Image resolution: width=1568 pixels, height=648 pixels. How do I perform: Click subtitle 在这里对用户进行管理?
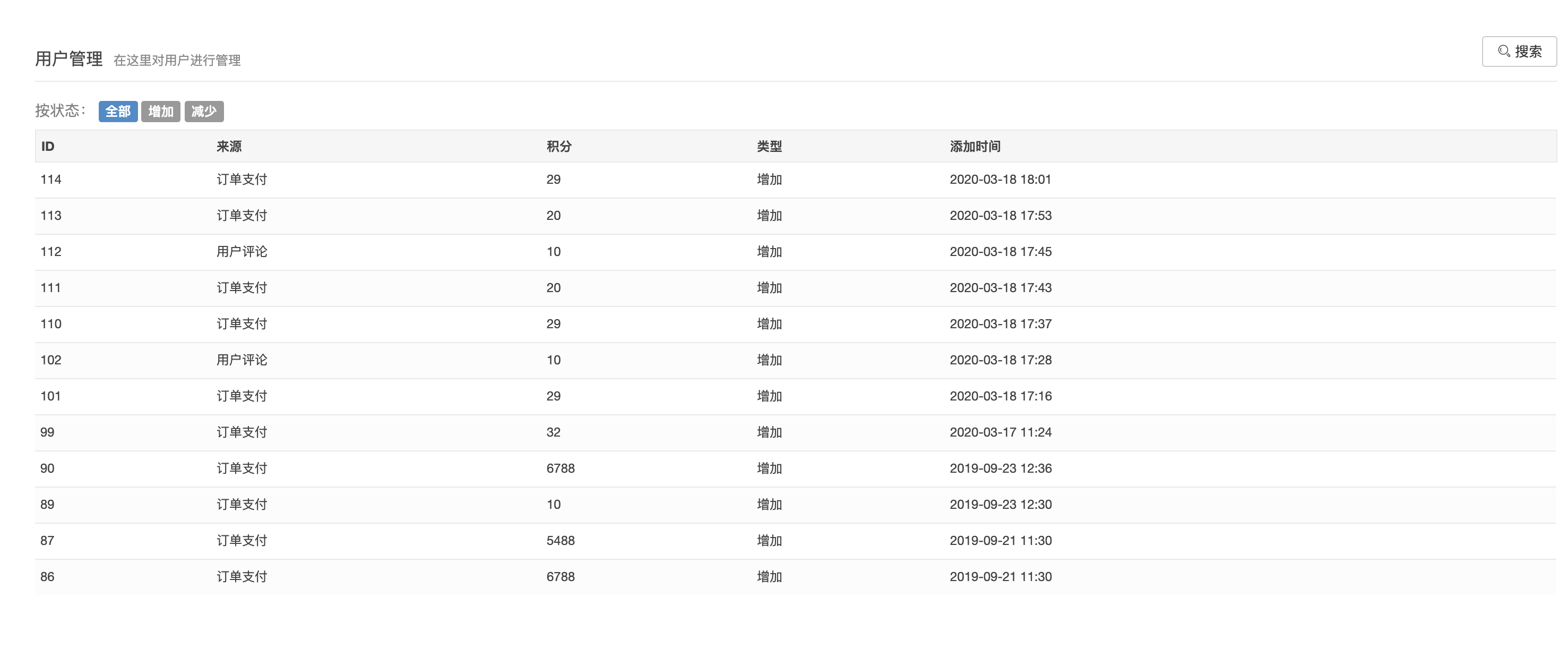177,61
